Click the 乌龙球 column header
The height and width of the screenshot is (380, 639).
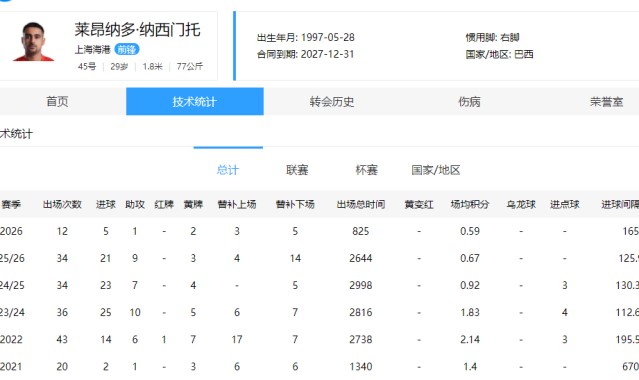(521, 204)
